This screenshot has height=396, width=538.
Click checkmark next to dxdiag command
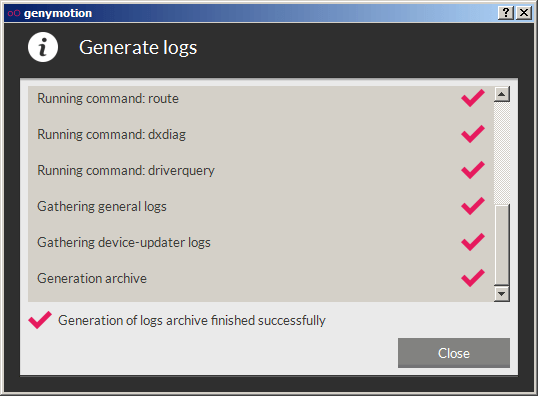[473, 134]
